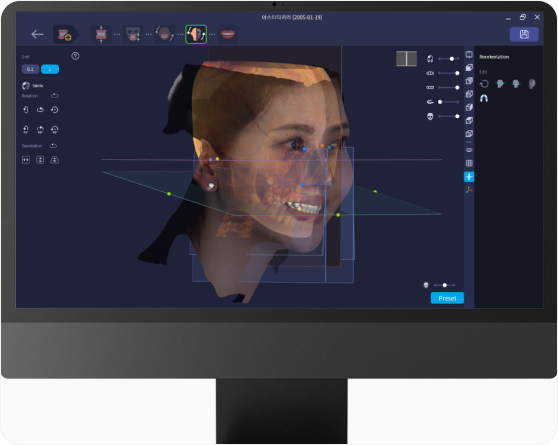Toggle the split view layout thumbnail
This screenshot has height=445, width=558.
coord(406,59)
